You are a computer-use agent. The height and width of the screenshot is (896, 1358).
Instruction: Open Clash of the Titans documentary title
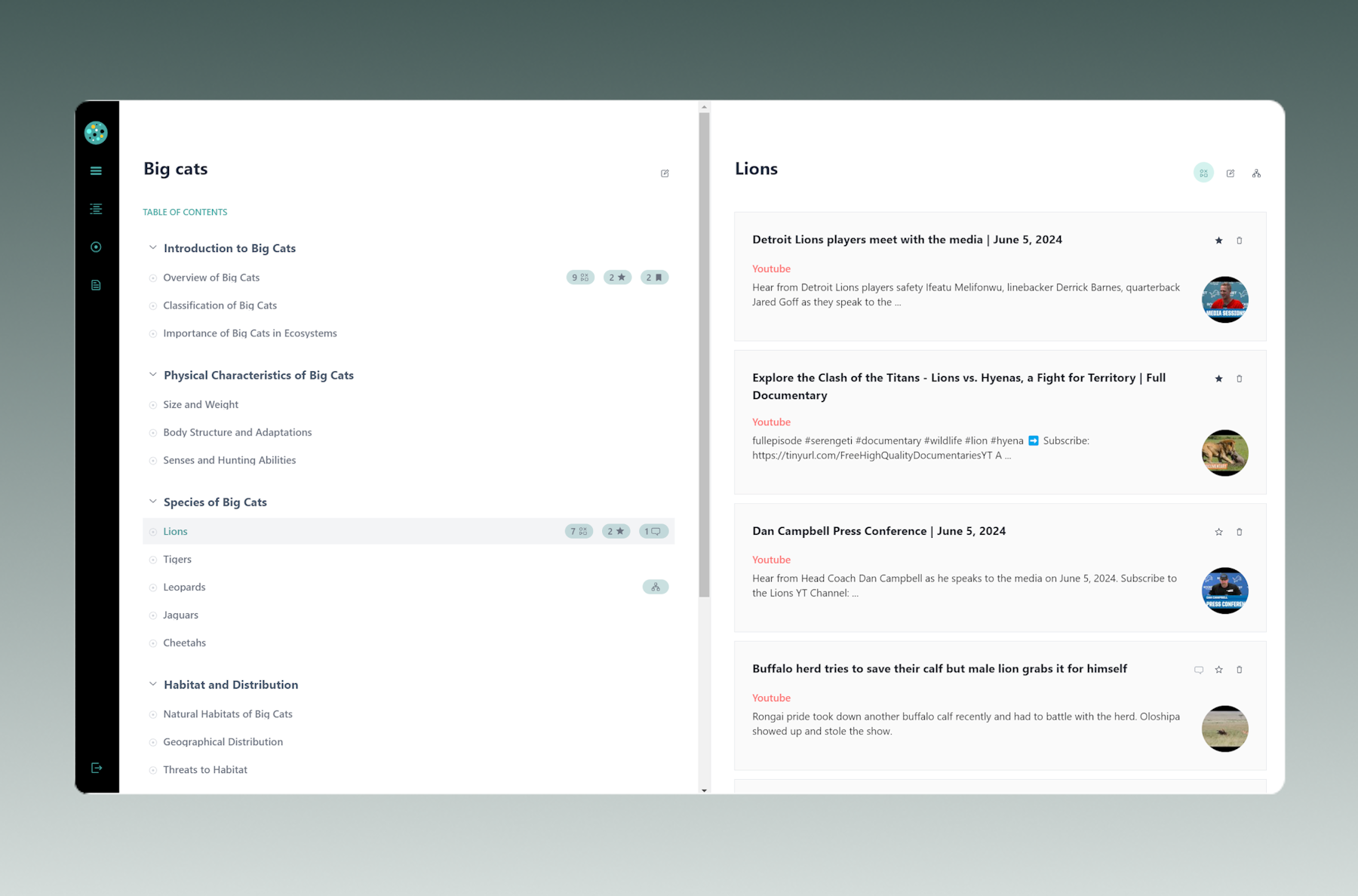(x=959, y=386)
